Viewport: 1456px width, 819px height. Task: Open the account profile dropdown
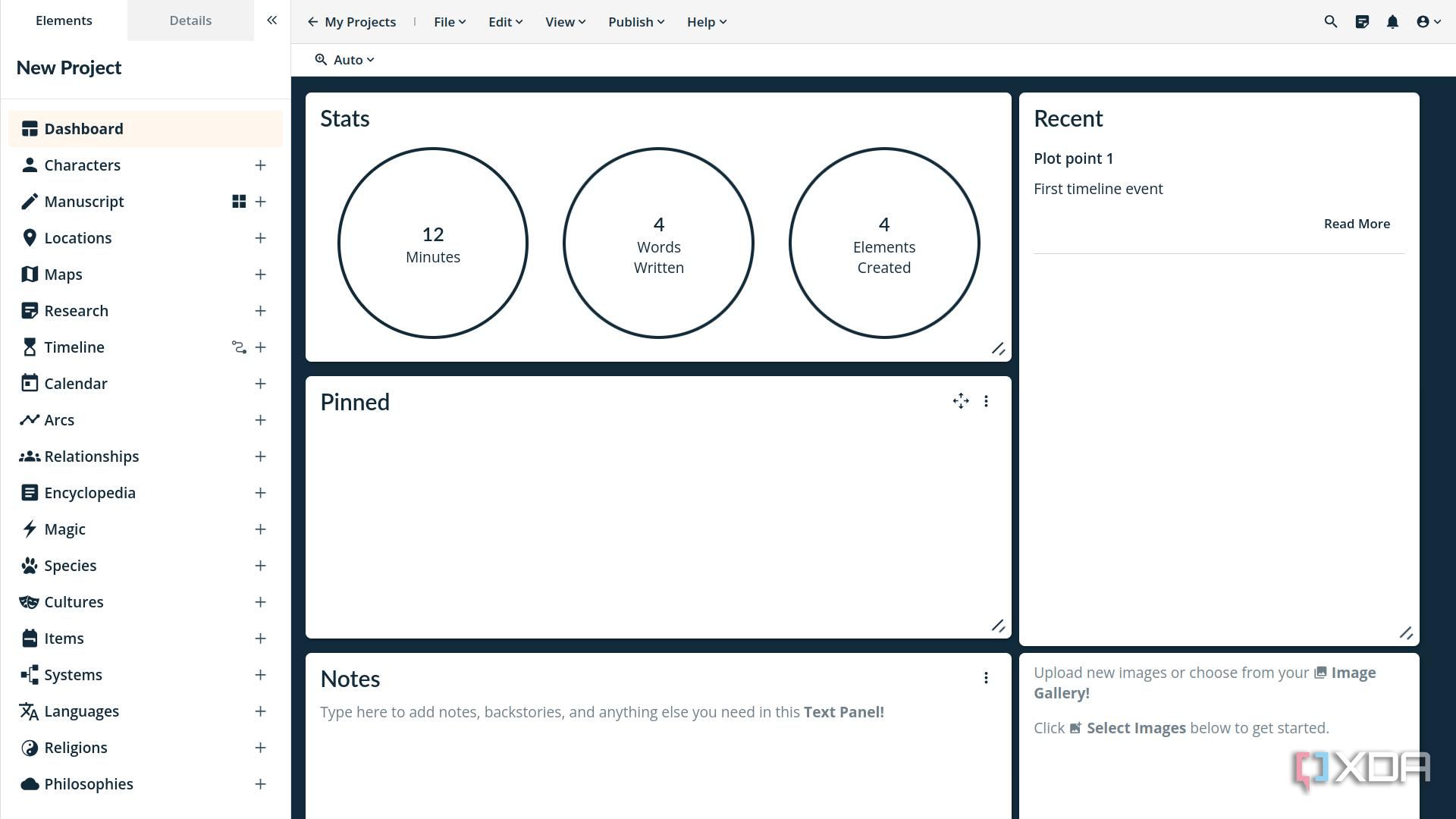point(1428,22)
